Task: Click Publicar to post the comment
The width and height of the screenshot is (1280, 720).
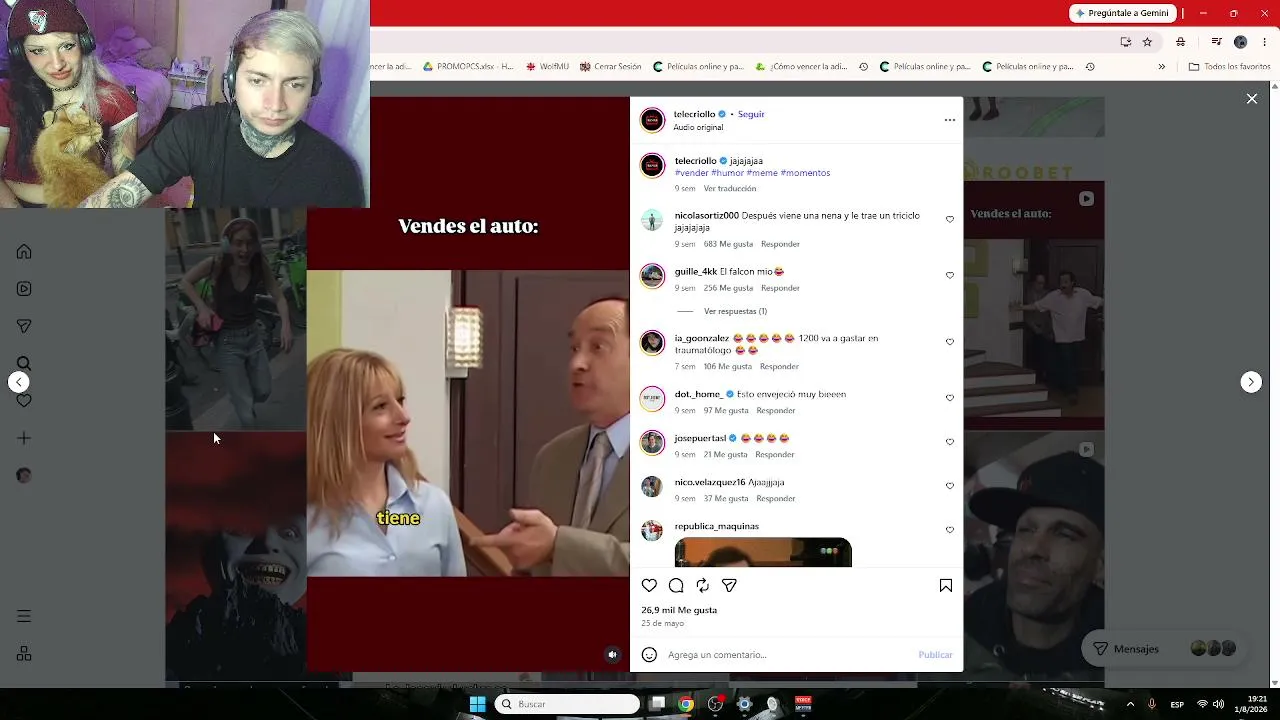Action: [x=935, y=655]
